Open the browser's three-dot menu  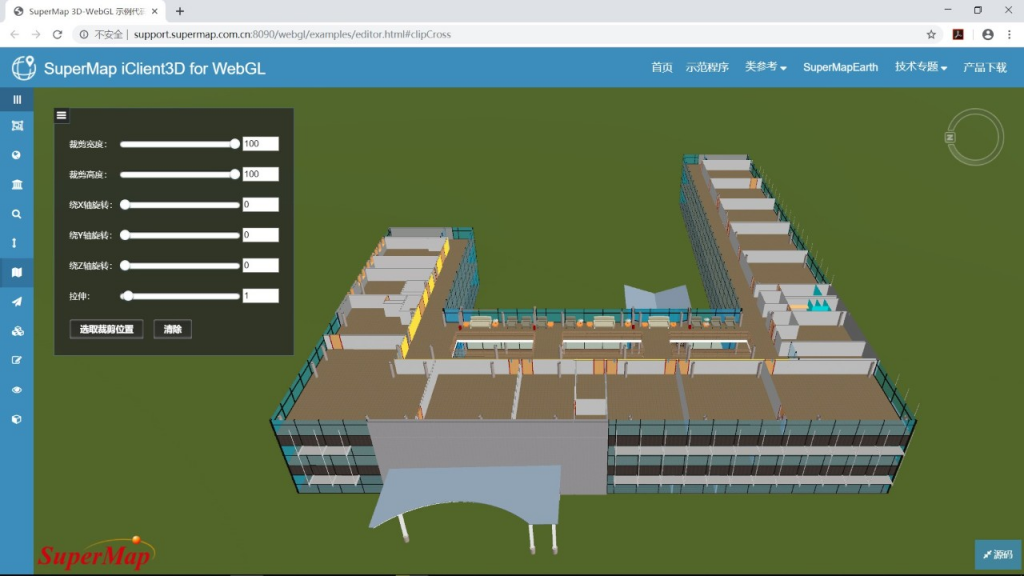tap(1010, 35)
